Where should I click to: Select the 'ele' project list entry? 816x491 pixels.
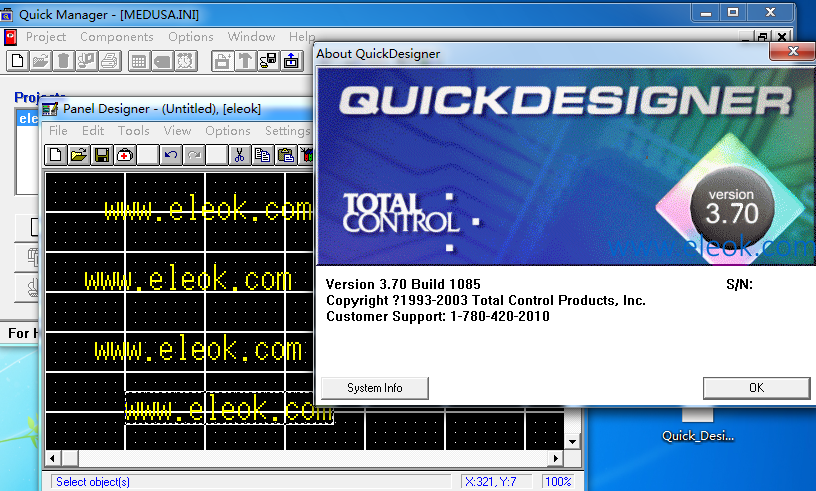(28, 119)
